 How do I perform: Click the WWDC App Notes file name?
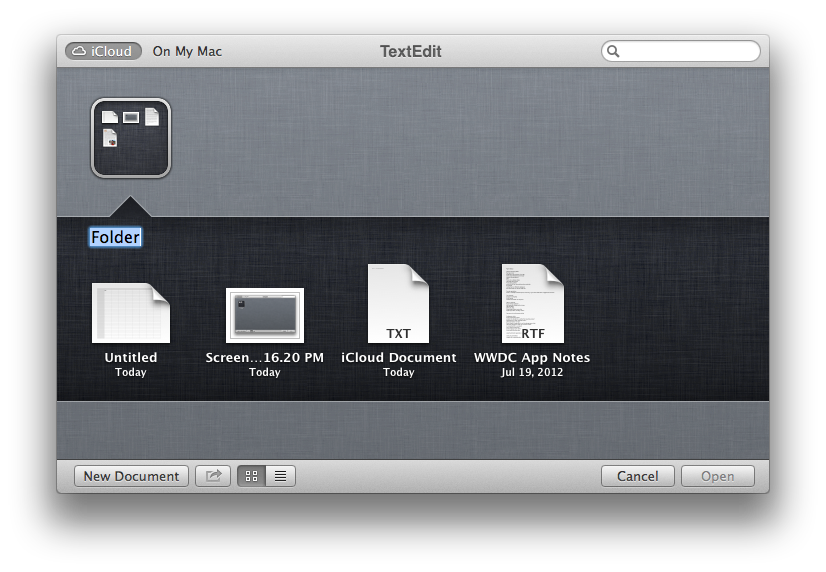(x=532, y=357)
